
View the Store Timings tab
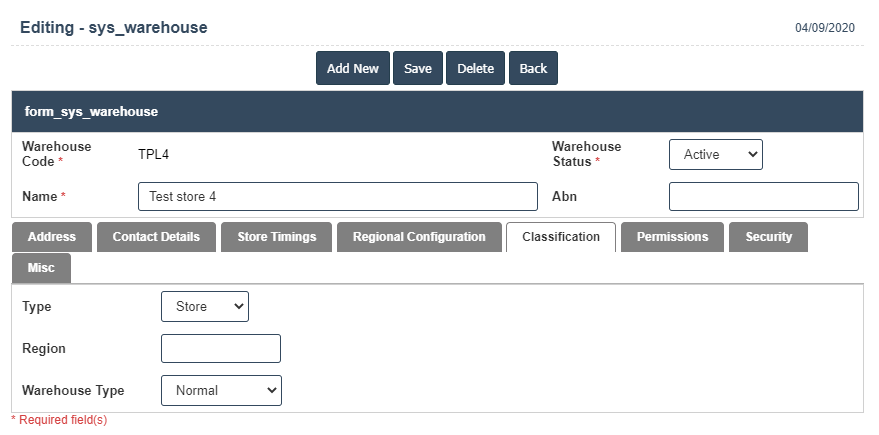276,237
